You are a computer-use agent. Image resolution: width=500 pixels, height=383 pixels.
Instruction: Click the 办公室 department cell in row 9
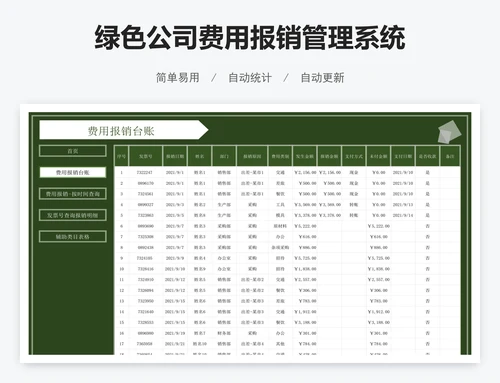[x=224, y=258]
